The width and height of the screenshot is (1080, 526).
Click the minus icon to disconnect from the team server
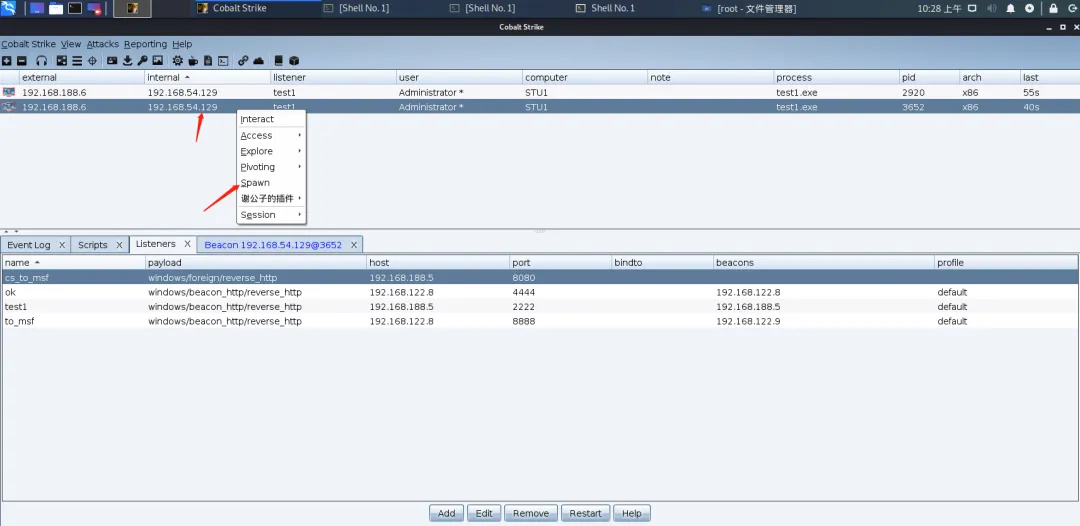pyautogui.click(x=22, y=61)
